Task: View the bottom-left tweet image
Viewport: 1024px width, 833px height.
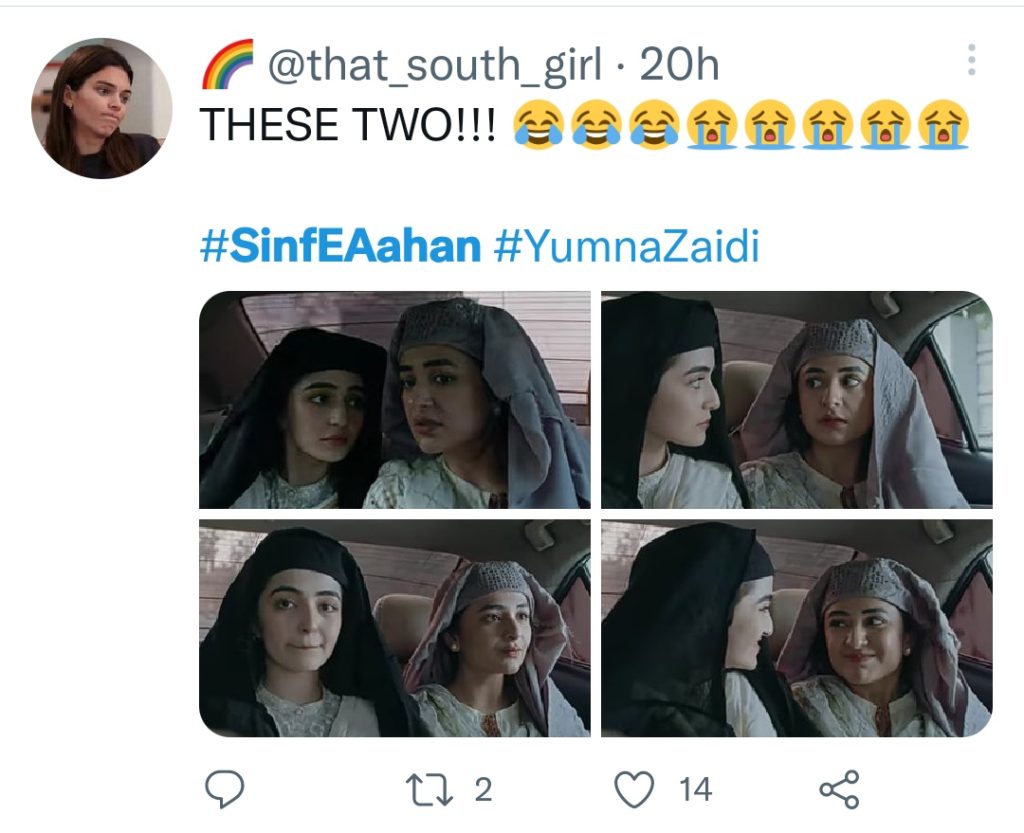Action: (394, 628)
